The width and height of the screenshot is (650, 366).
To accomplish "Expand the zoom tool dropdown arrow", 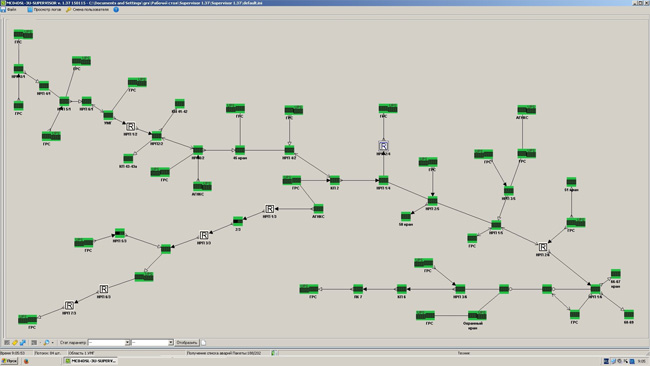I will tap(52, 342).
